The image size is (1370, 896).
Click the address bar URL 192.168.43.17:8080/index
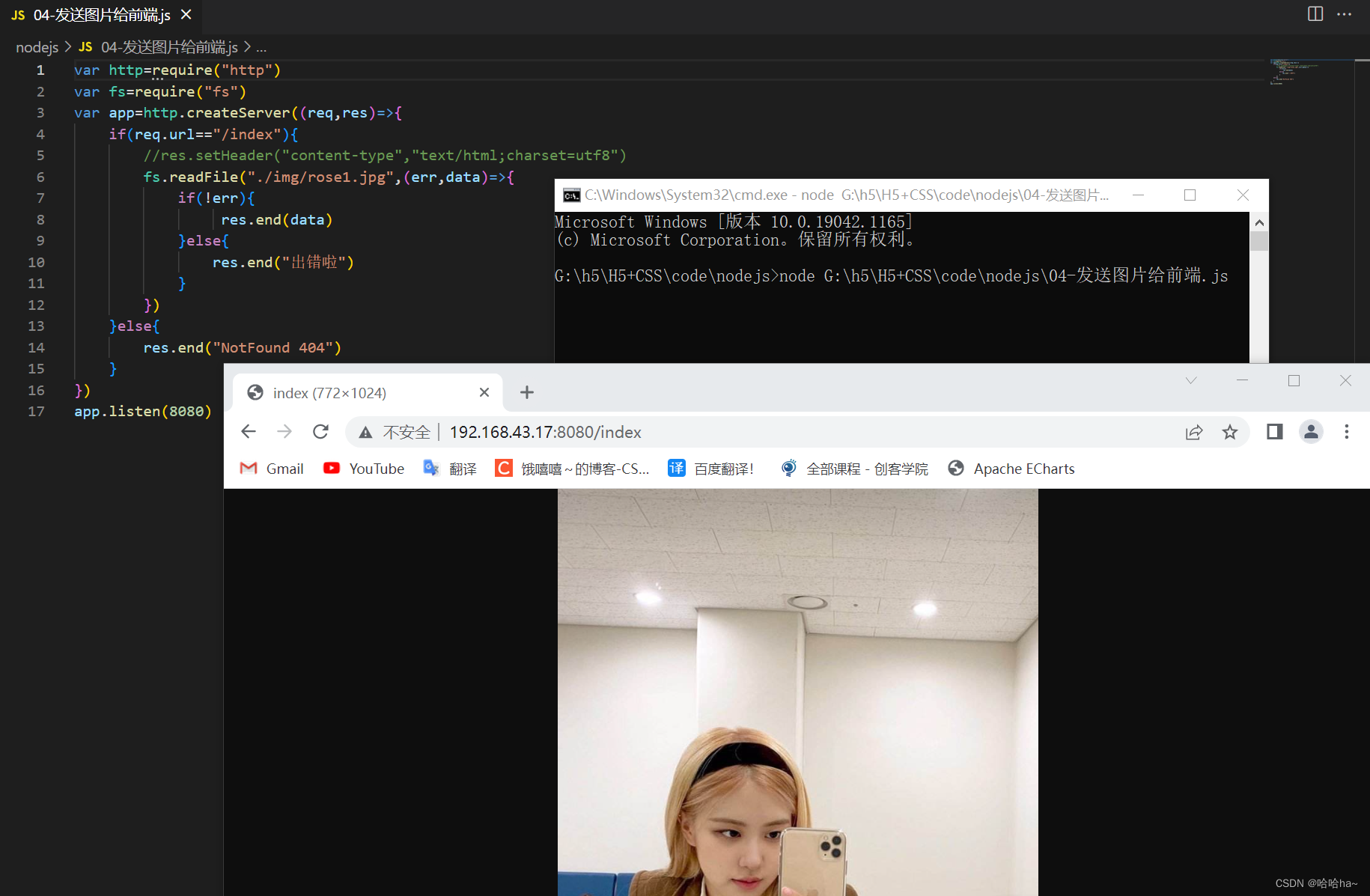pos(545,433)
